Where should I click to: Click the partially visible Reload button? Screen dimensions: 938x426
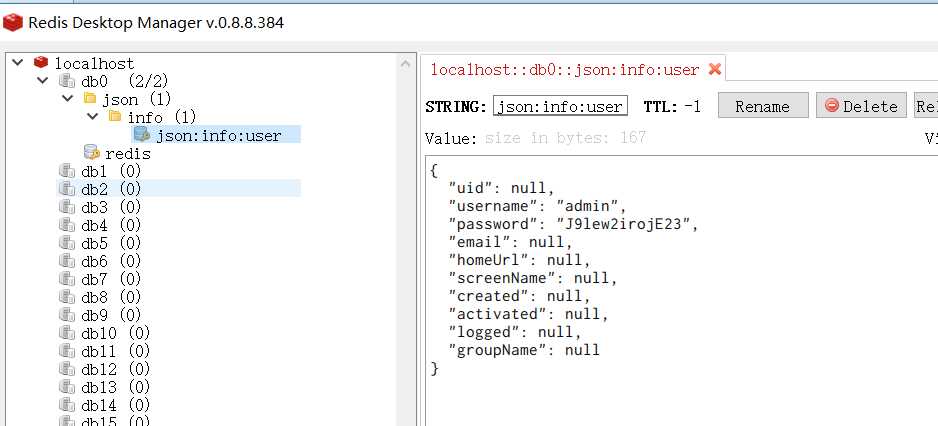point(926,106)
